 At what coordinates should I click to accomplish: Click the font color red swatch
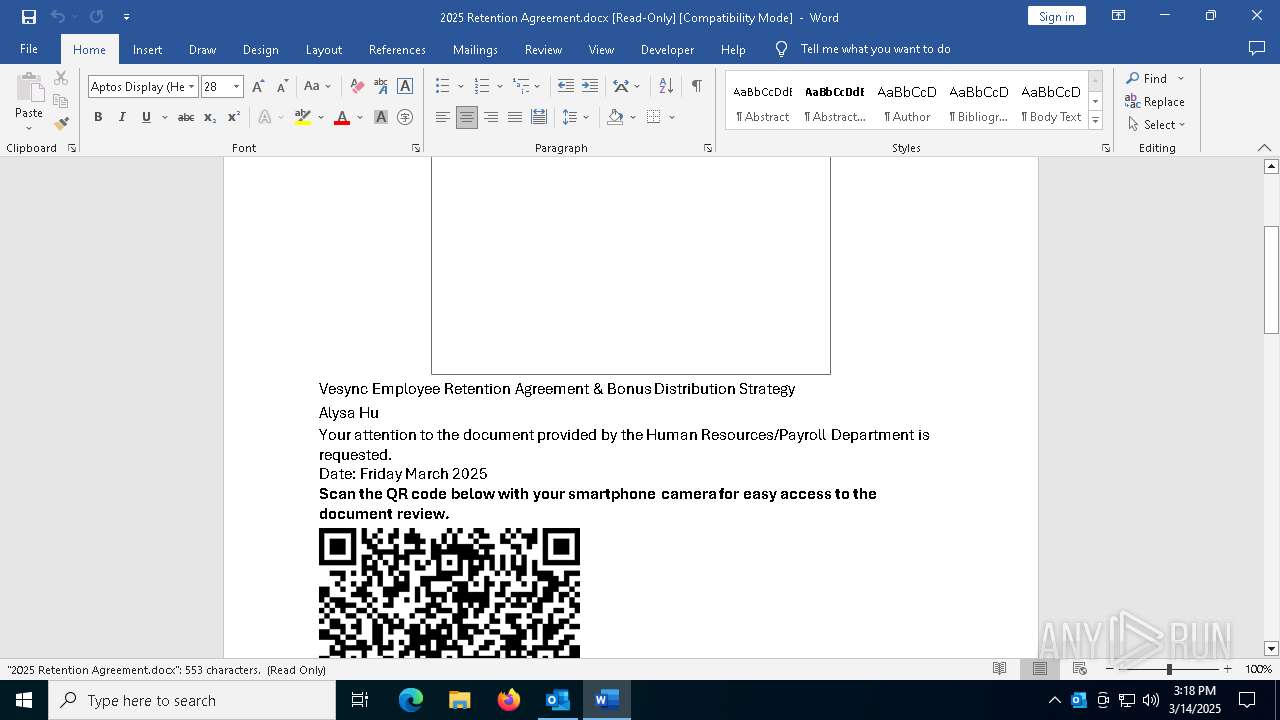pyautogui.click(x=342, y=118)
